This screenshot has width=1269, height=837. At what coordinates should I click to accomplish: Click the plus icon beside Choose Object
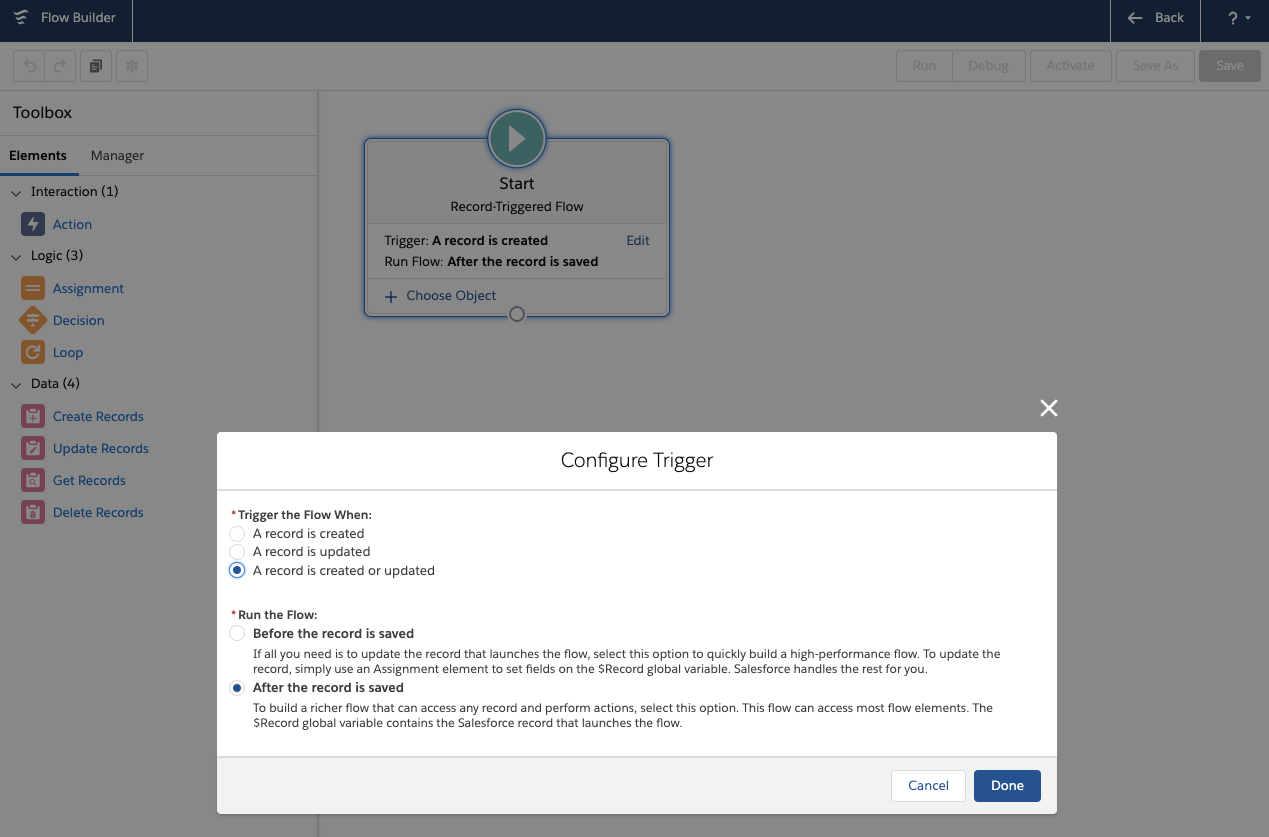click(x=391, y=296)
